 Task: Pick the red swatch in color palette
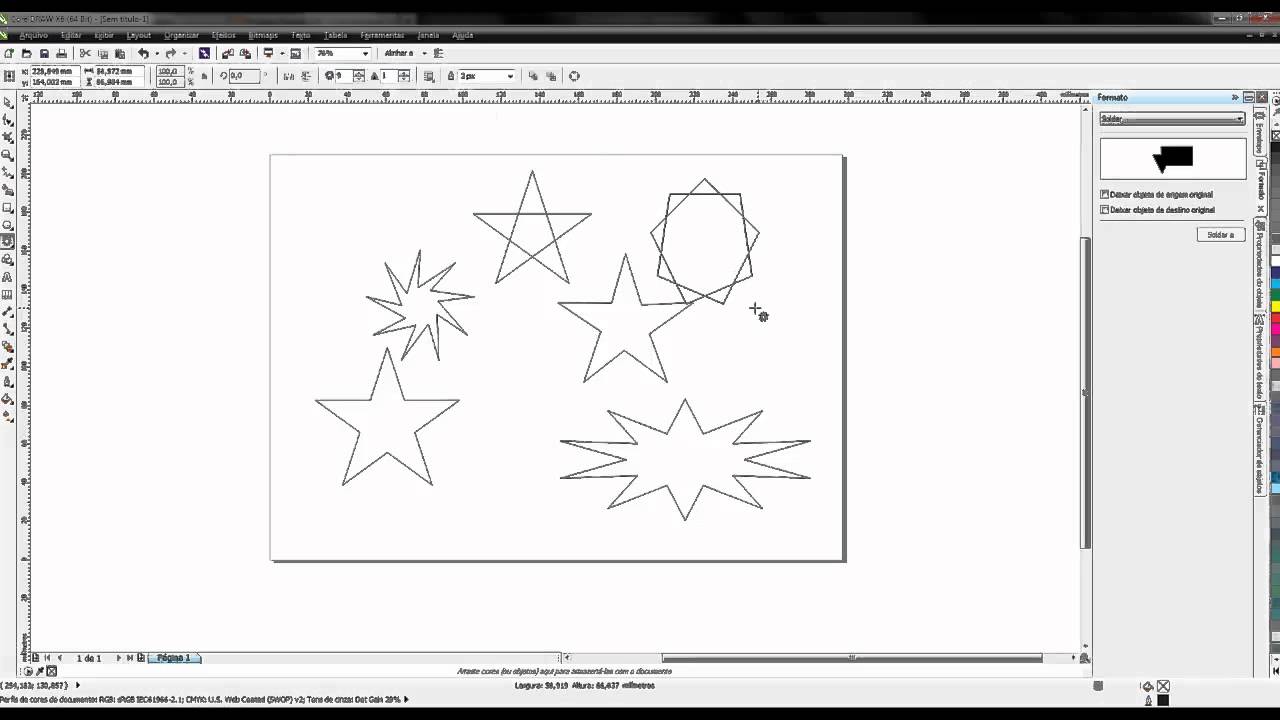1276,318
